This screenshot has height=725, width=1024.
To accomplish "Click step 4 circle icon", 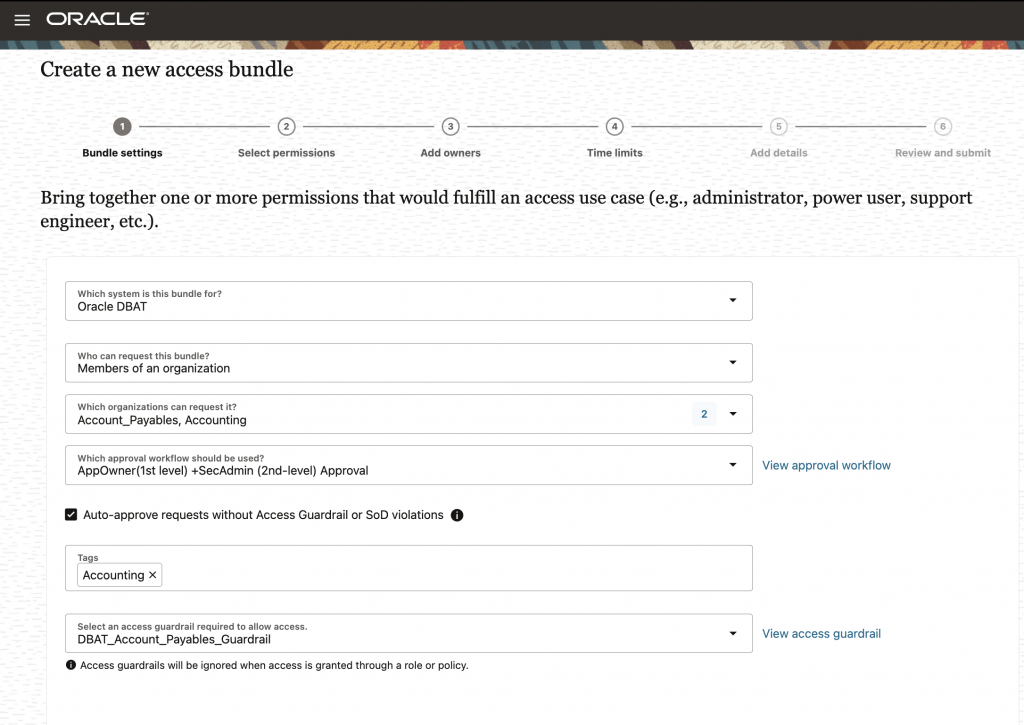I will pyautogui.click(x=615, y=127).
